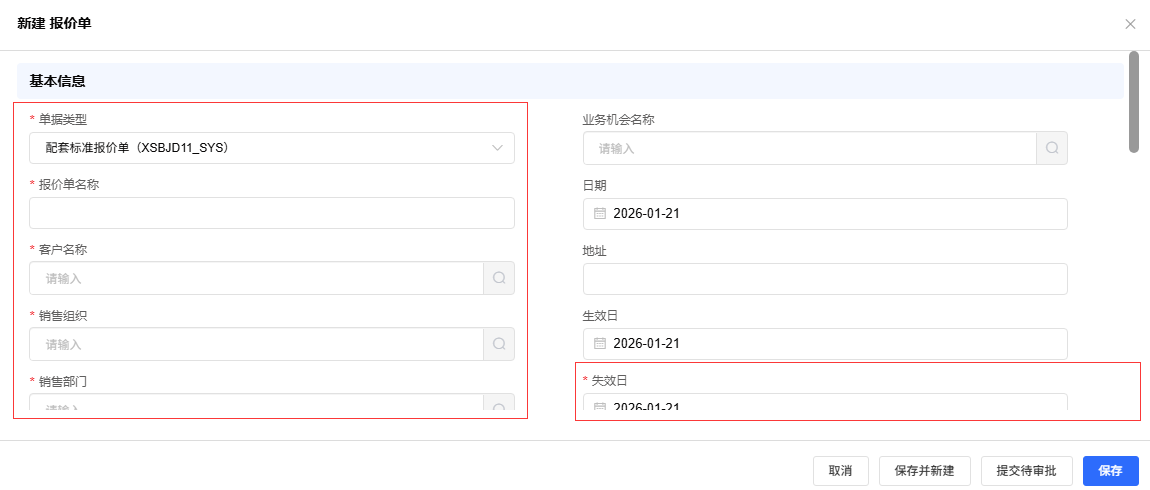Click the 业务机会名称 input box

(809, 148)
